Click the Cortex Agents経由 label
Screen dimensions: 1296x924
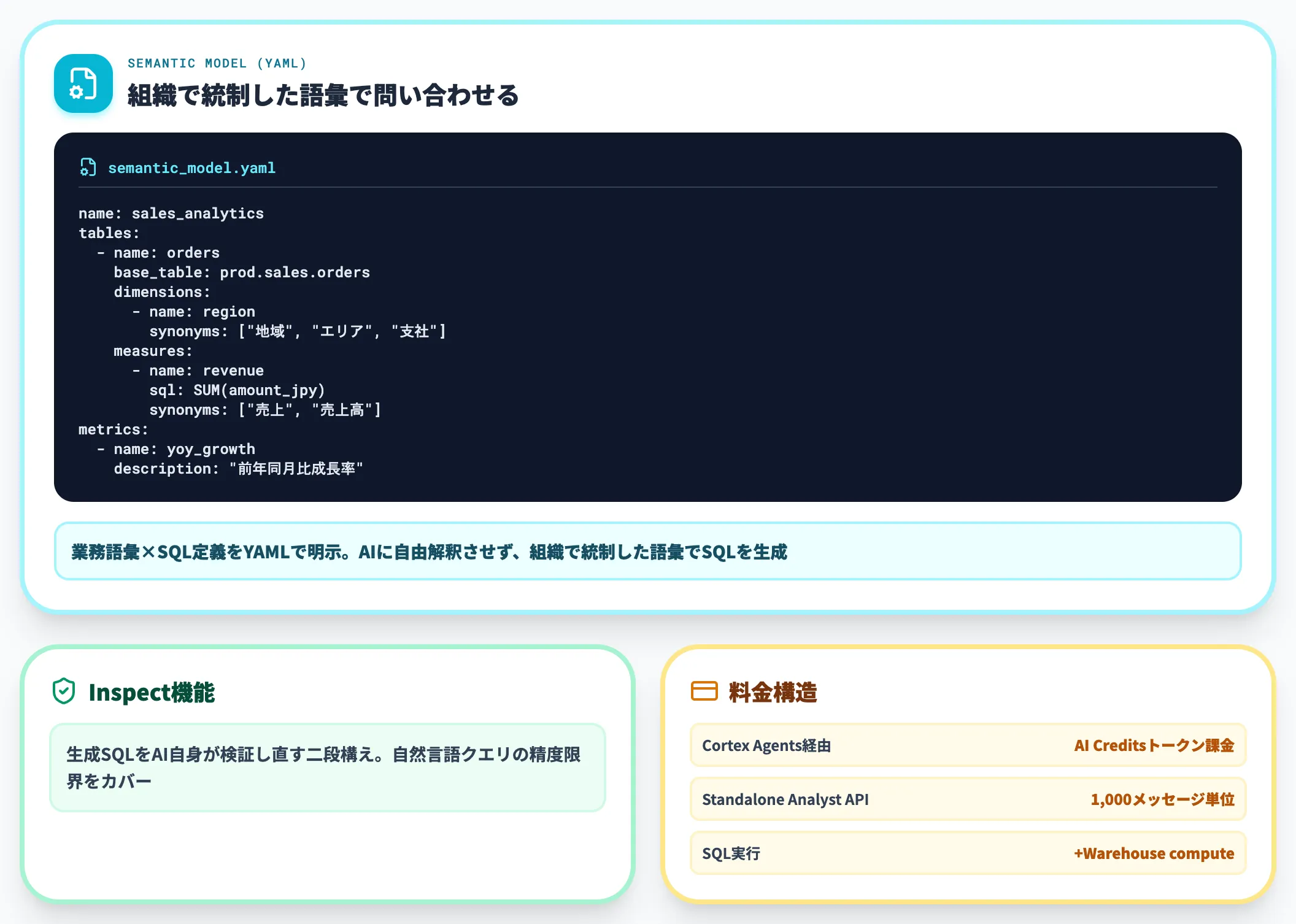pyautogui.click(x=766, y=745)
